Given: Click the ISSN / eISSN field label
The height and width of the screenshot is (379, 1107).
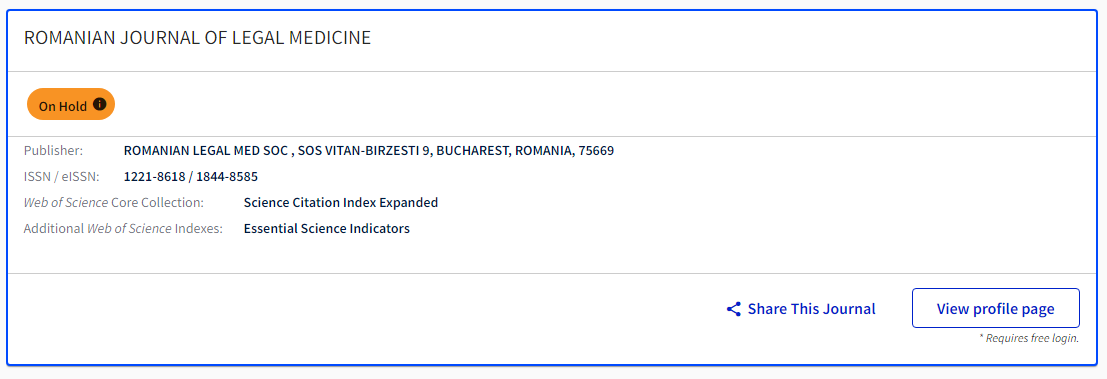Looking at the screenshot, I should (62, 176).
